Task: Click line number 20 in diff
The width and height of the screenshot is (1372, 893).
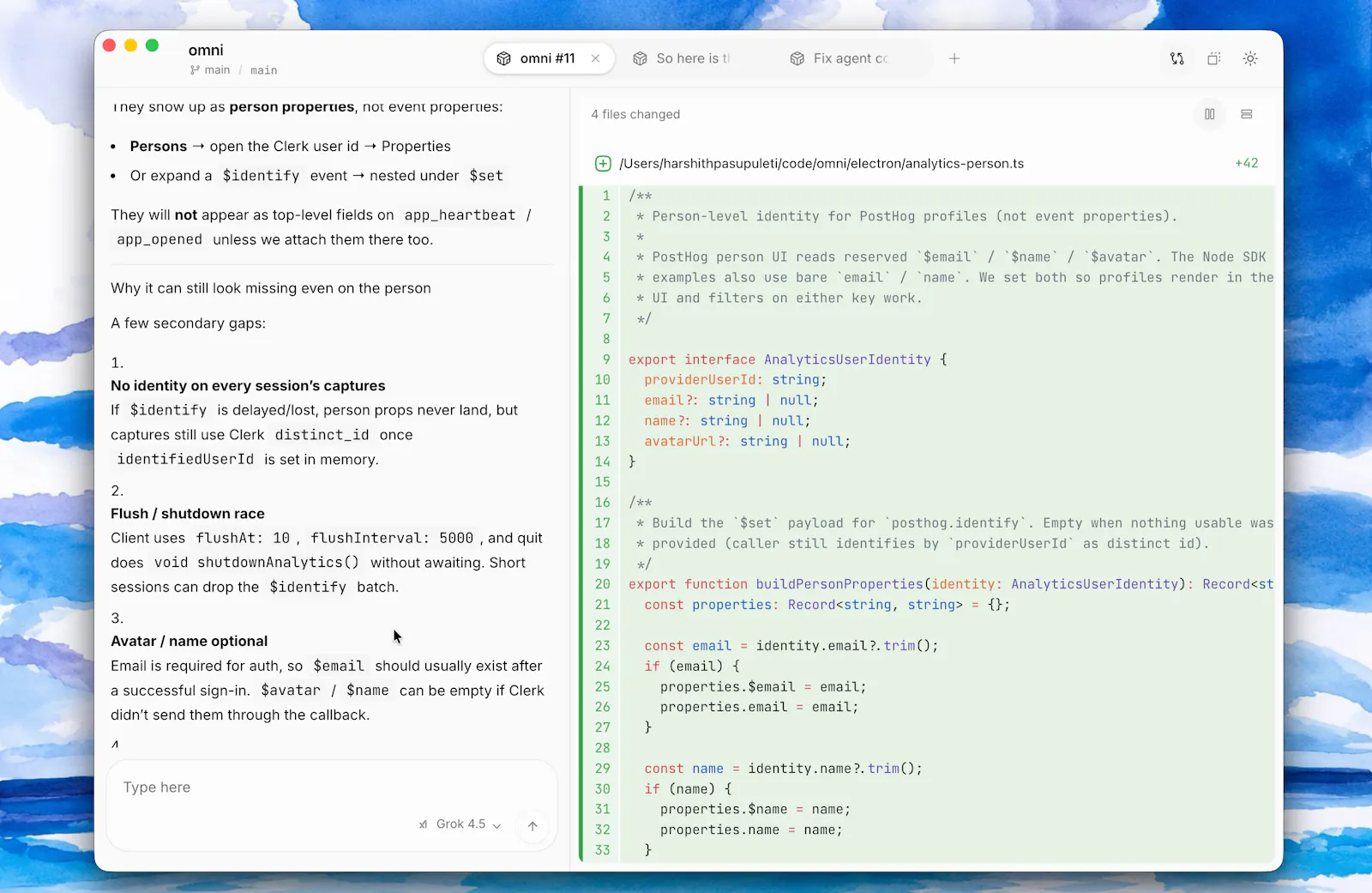Action: point(603,584)
